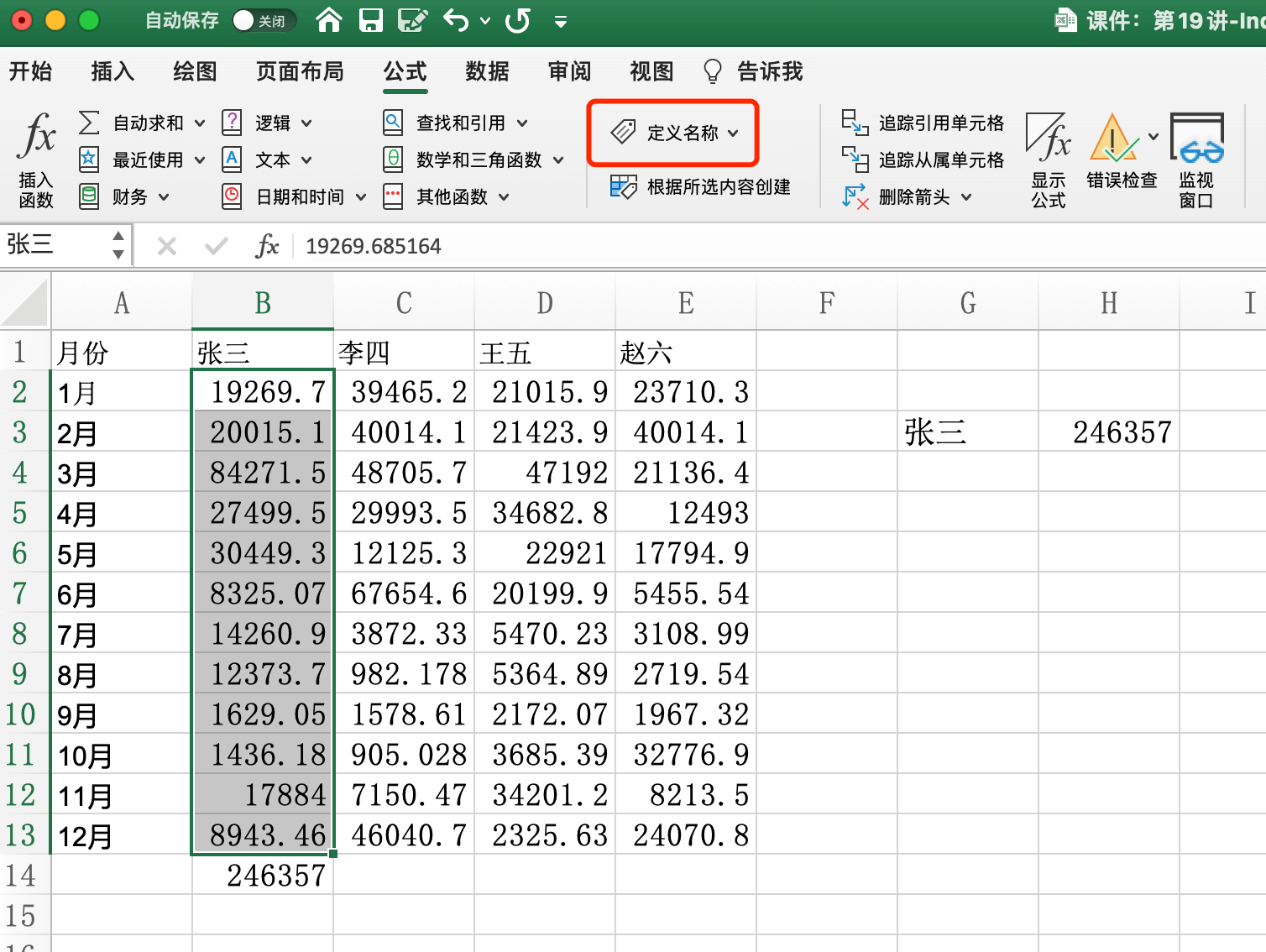This screenshot has height=952, width=1266.
Task: Toggle the AutoSave switch
Action: coord(263,20)
